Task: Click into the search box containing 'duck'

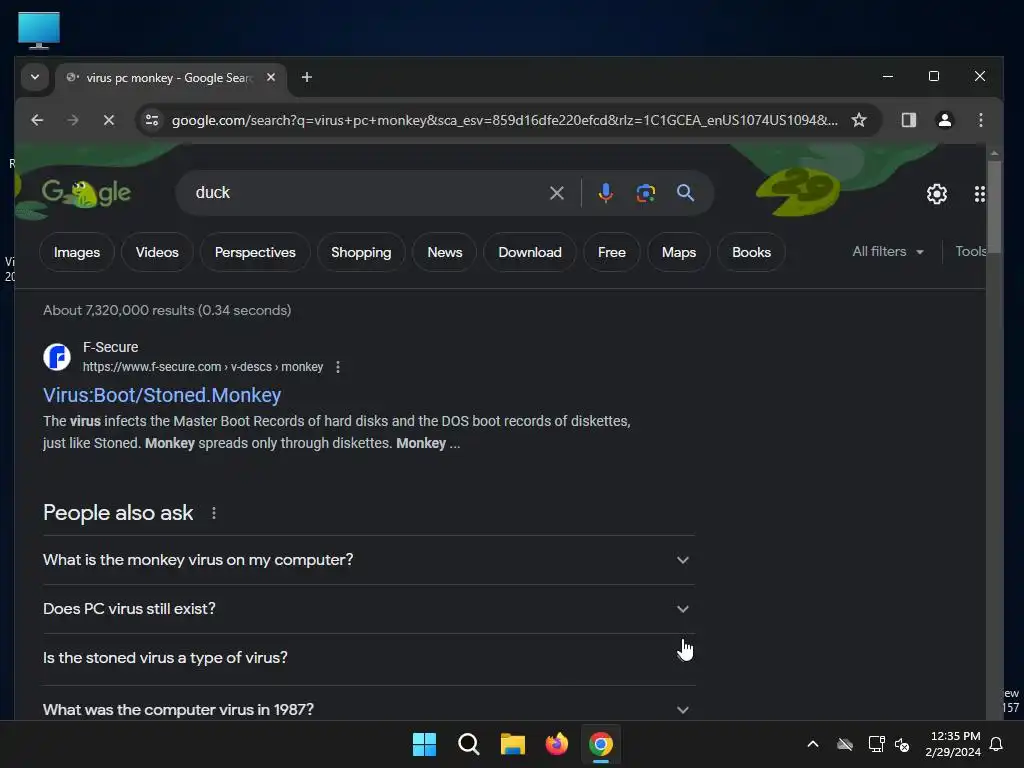Action: (366, 193)
